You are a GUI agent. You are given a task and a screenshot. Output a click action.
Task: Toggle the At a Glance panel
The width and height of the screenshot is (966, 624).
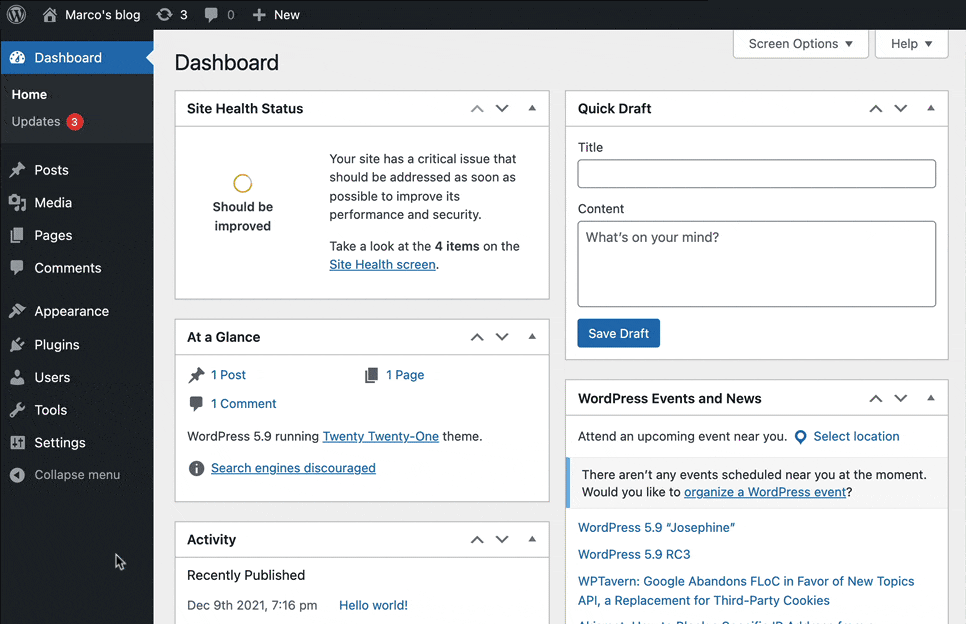click(532, 337)
